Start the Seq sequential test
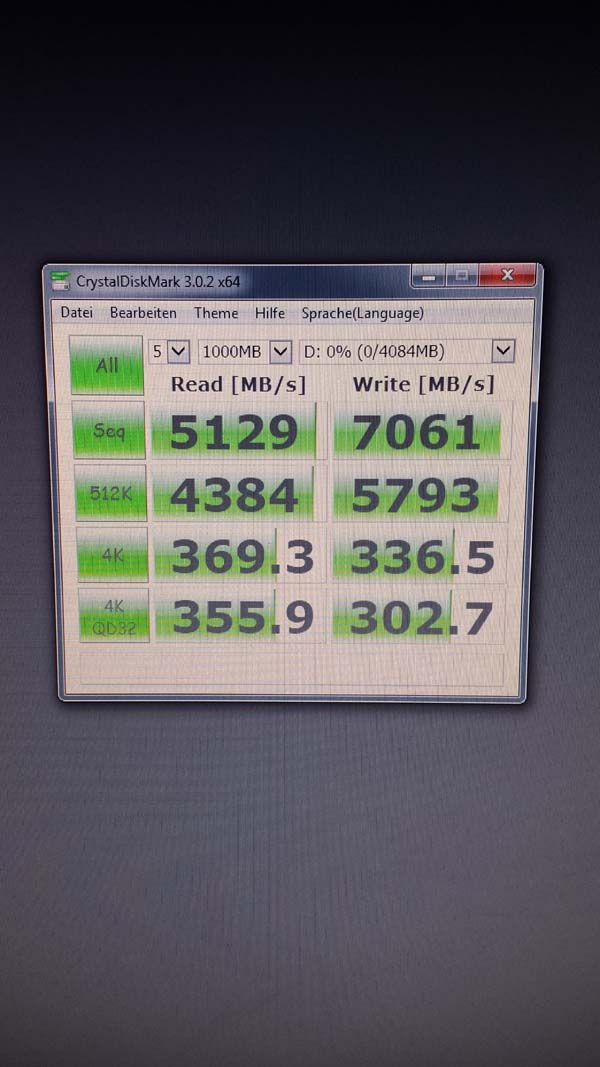The height and width of the screenshot is (1067, 600). tap(109, 429)
